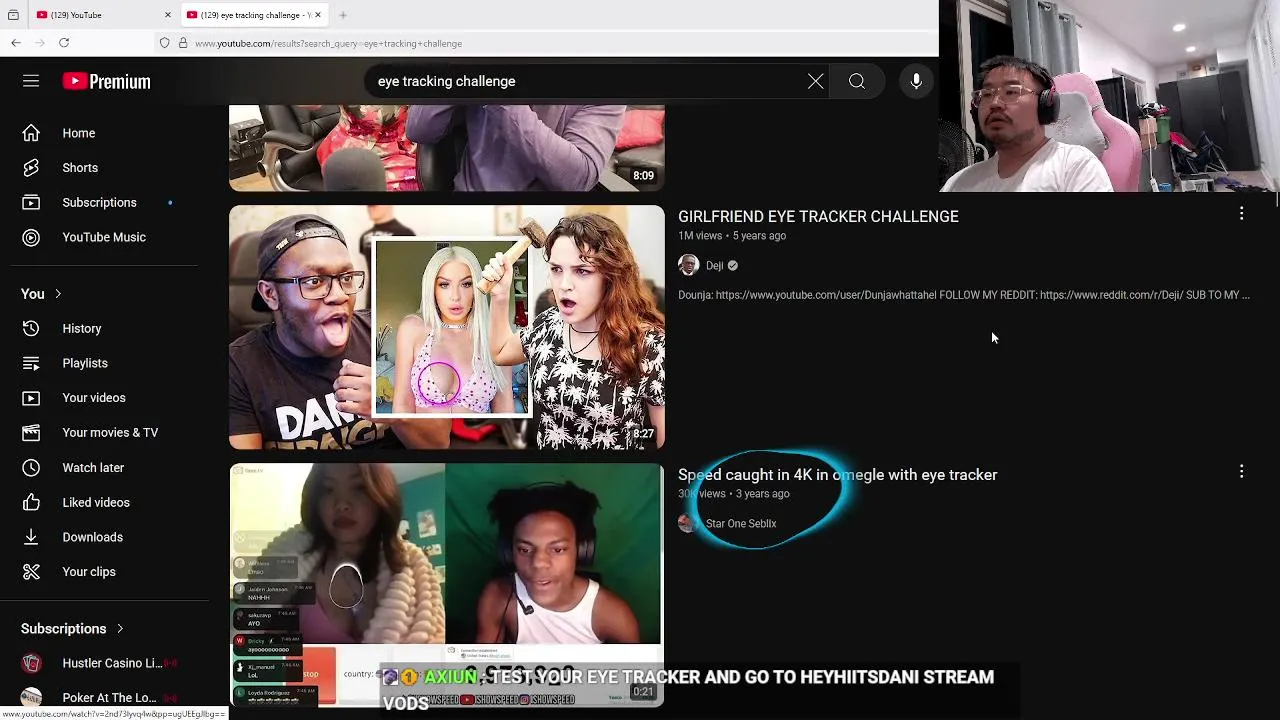Click the Your movies & TV icon
The image size is (1280, 720).
31,432
